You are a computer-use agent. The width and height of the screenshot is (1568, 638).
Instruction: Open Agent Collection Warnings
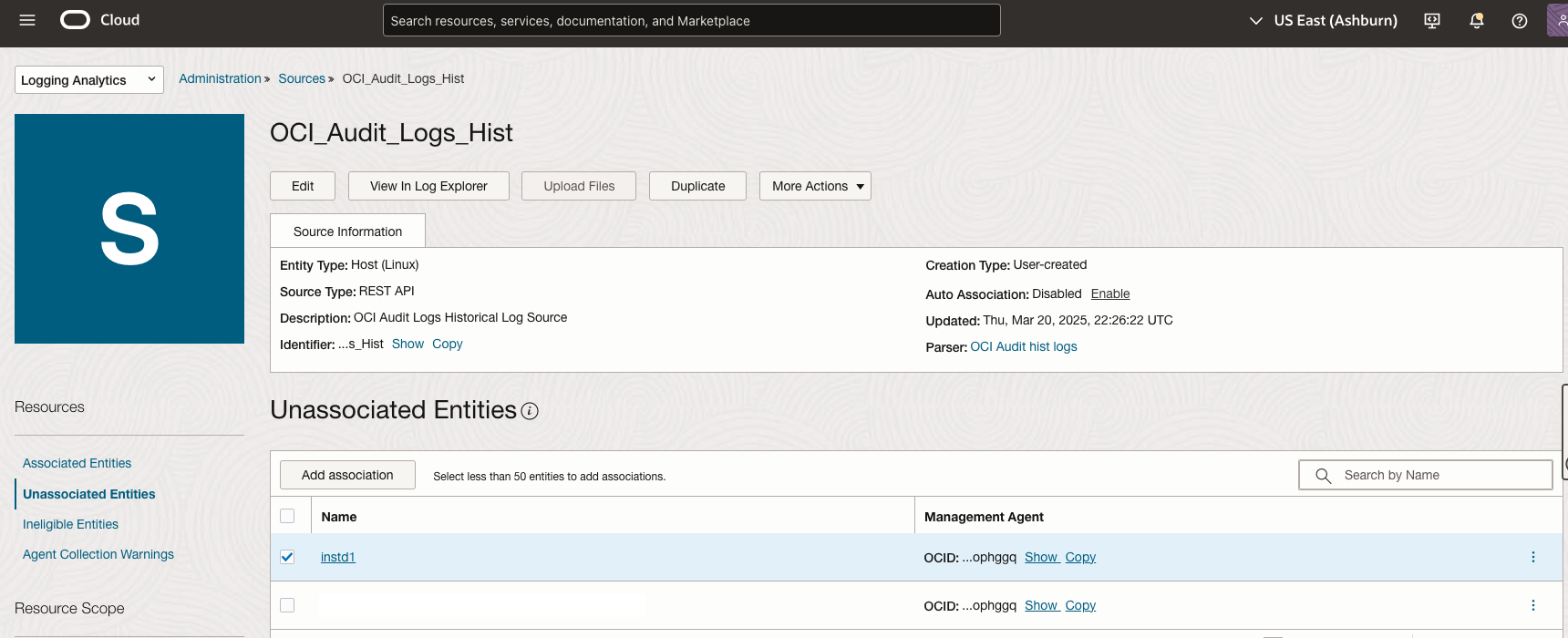(x=98, y=554)
